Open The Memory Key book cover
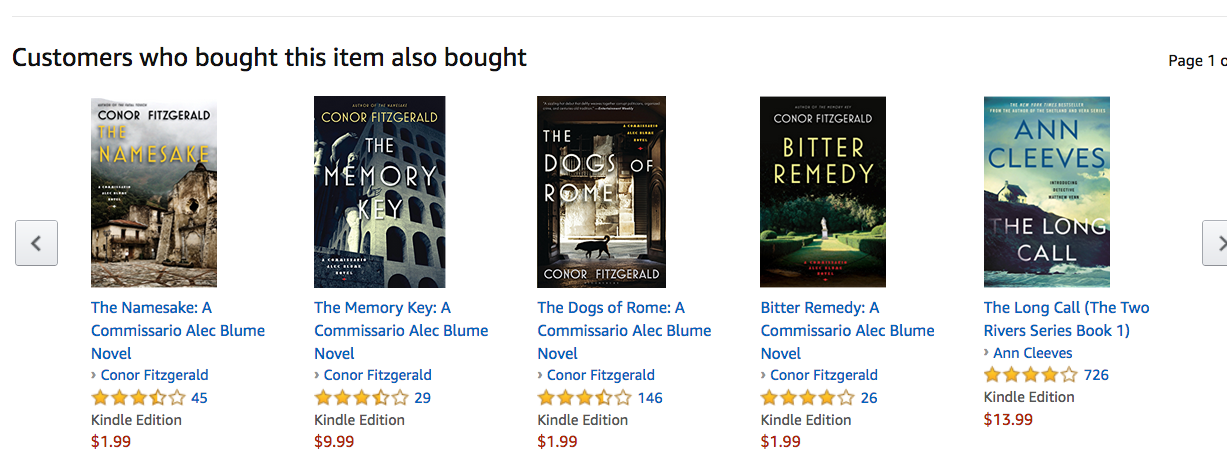The width and height of the screenshot is (1227, 464). click(379, 192)
